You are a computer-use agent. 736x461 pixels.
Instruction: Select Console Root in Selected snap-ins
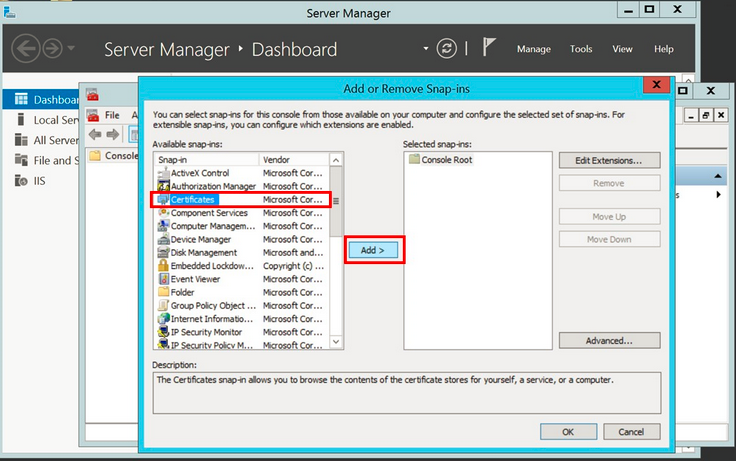pyautogui.click(x=446, y=160)
